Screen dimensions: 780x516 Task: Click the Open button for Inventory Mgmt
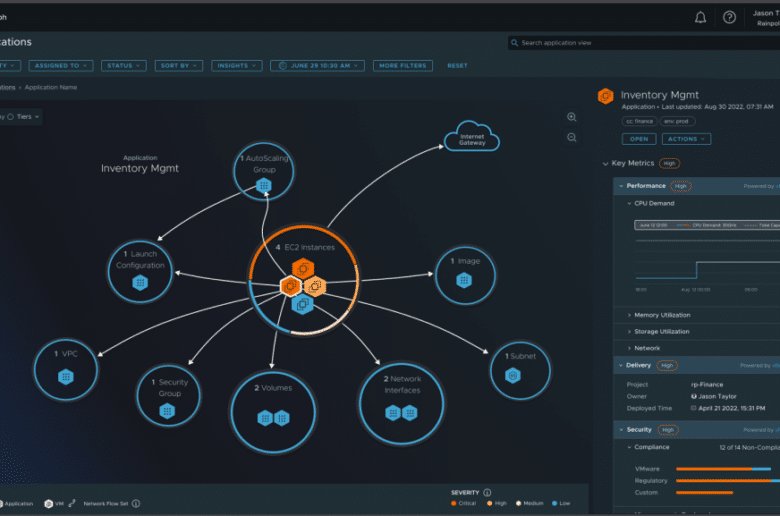pyautogui.click(x=639, y=139)
